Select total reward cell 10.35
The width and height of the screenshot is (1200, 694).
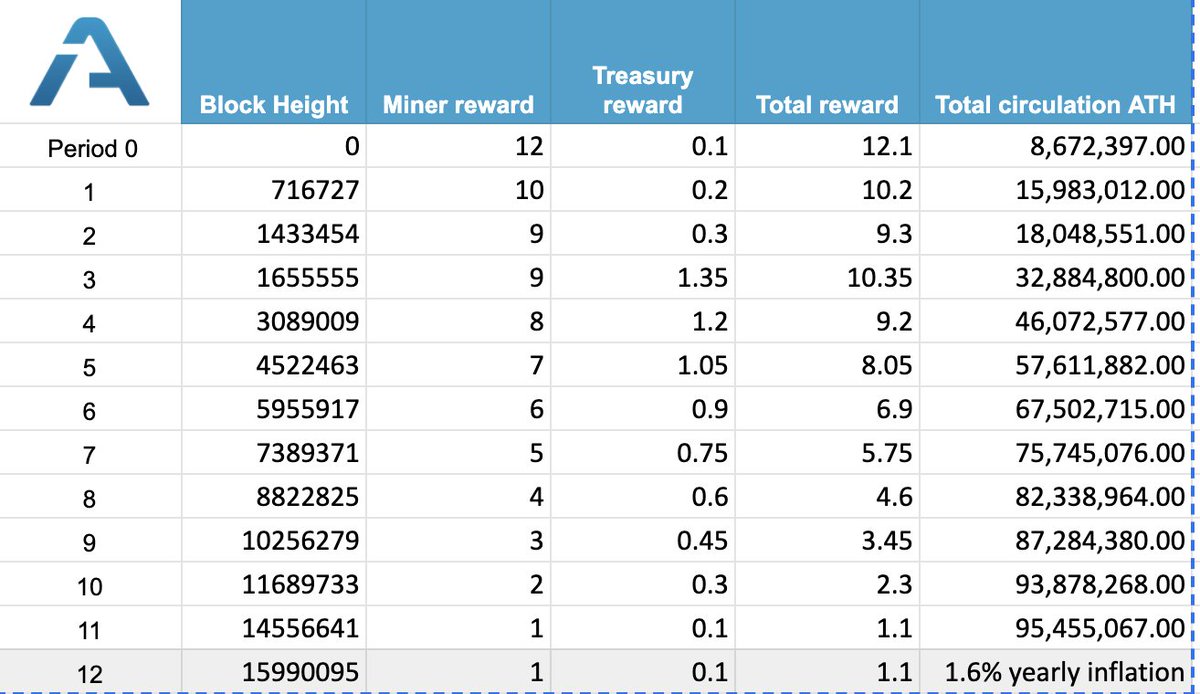(x=827, y=279)
